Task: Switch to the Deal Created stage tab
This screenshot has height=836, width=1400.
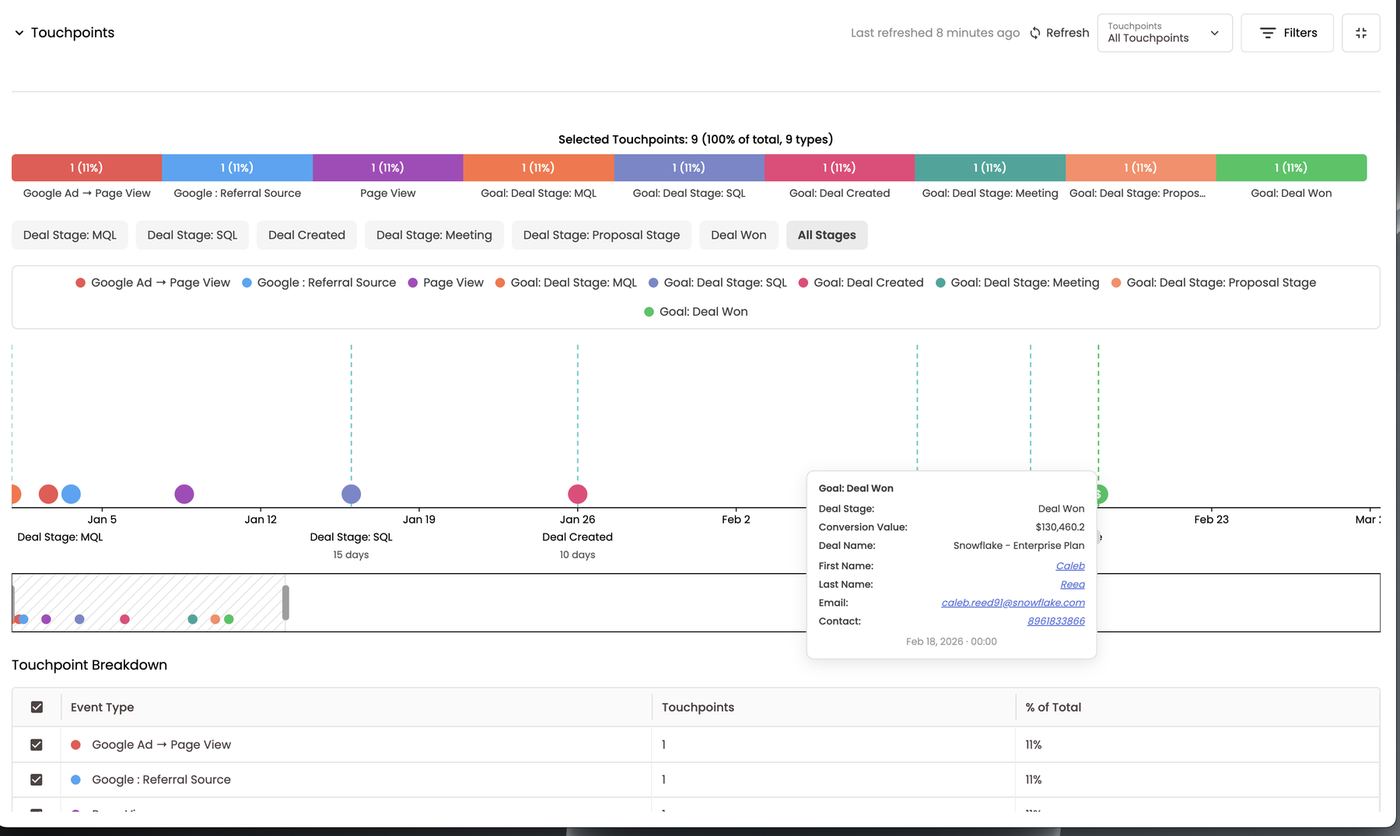Action: pos(307,235)
